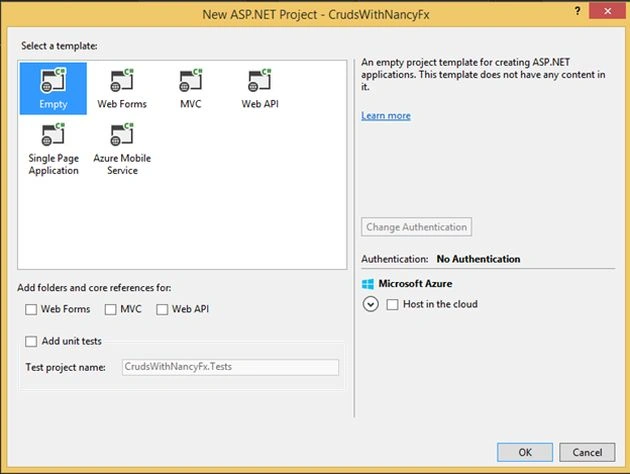Dismiss the dialog with Cancel
630x474 pixels.
(x=587, y=452)
